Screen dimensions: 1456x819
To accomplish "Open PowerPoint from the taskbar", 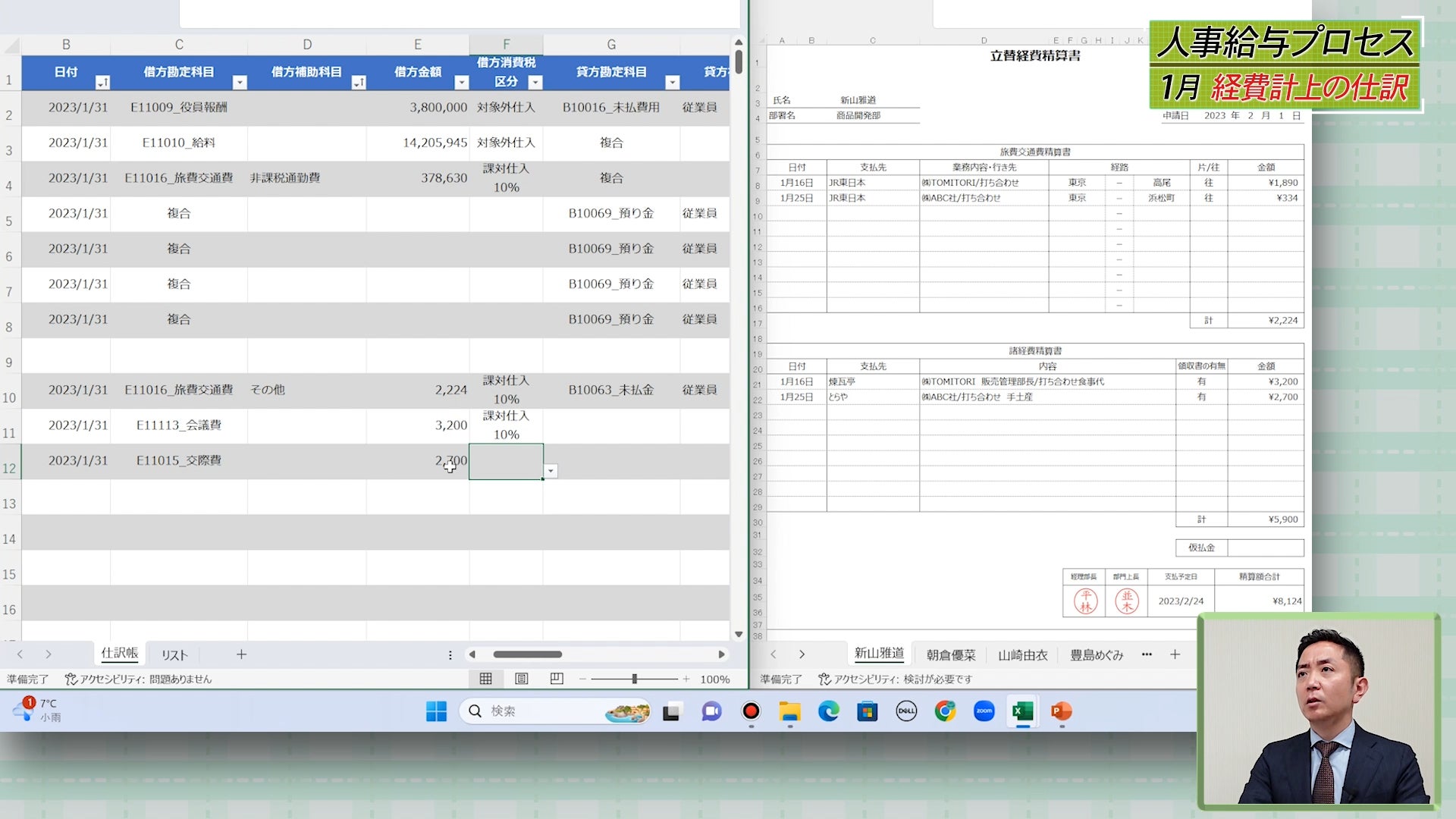I will (x=1061, y=711).
